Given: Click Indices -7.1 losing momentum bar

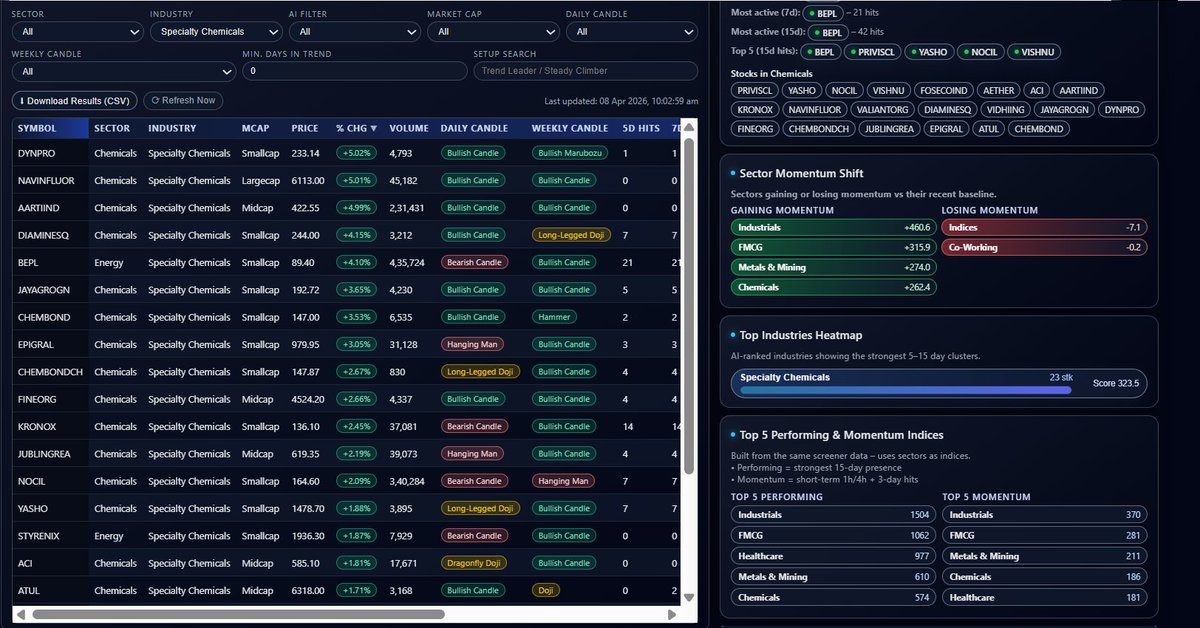Looking at the screenshot, I should [1044, 227].
